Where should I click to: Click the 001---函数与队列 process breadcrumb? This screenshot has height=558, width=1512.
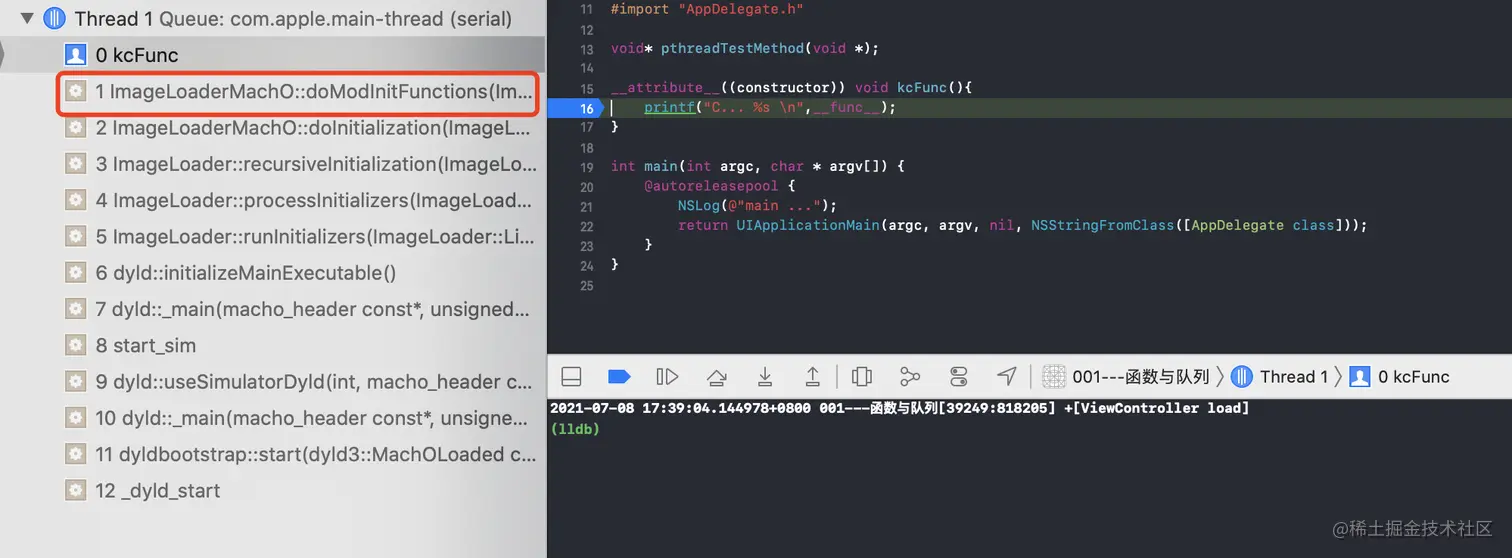tap(1141, 377)
